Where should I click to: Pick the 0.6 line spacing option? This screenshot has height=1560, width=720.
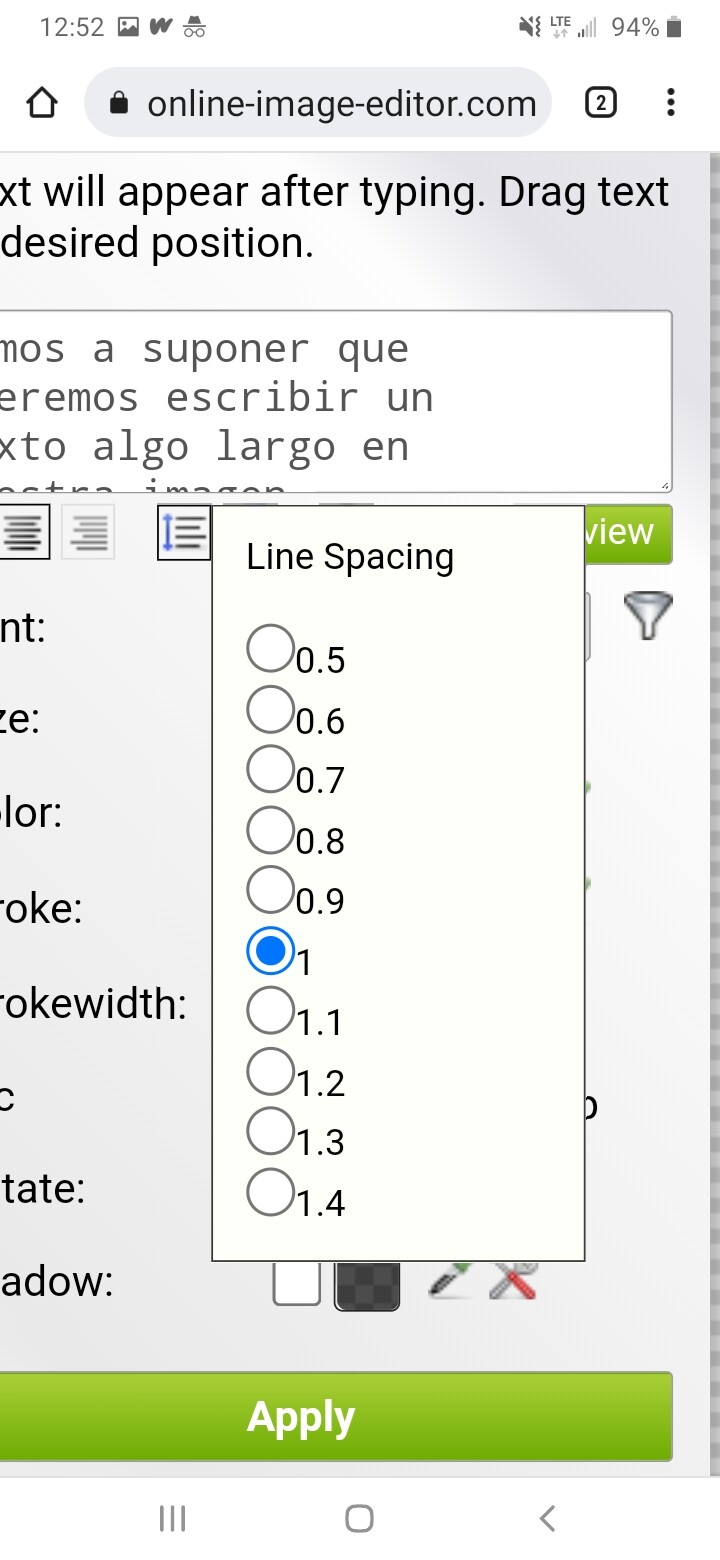pyautogui.click(x=270, y=709)
